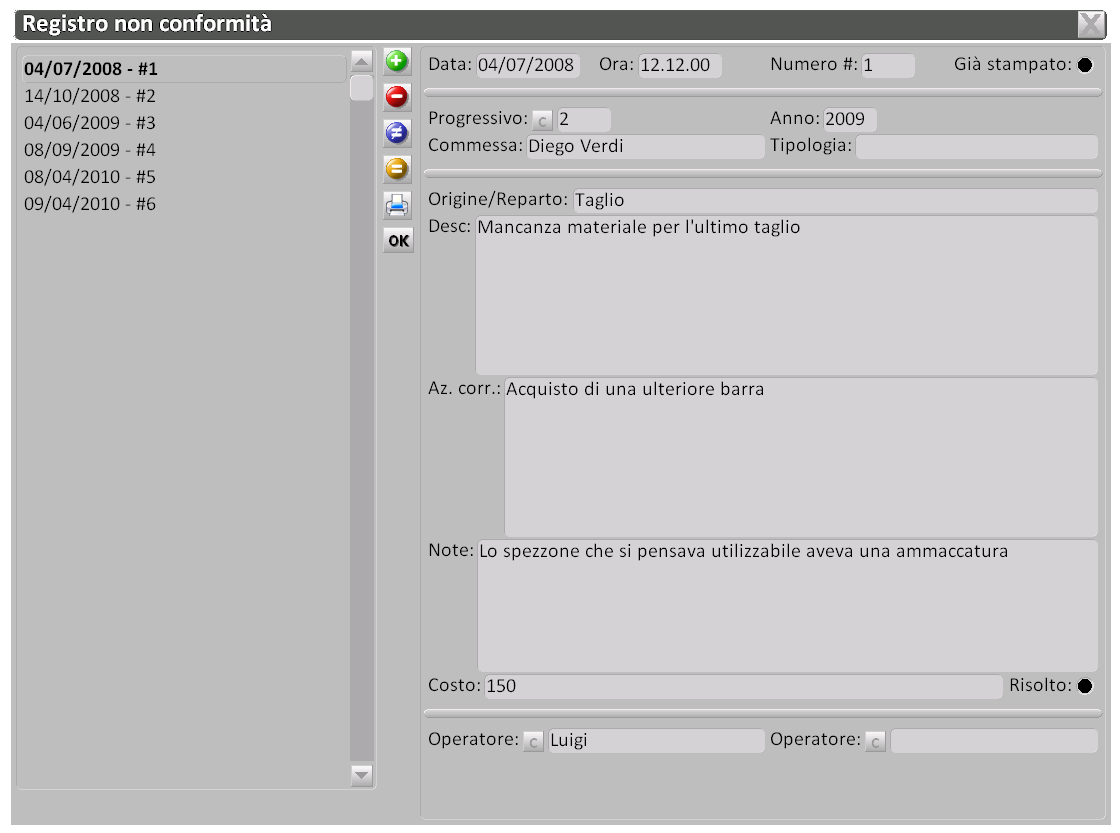The image size is (1120, 833).
Task: Click the green plus add record icon
Action: click(x=397, y=62)
